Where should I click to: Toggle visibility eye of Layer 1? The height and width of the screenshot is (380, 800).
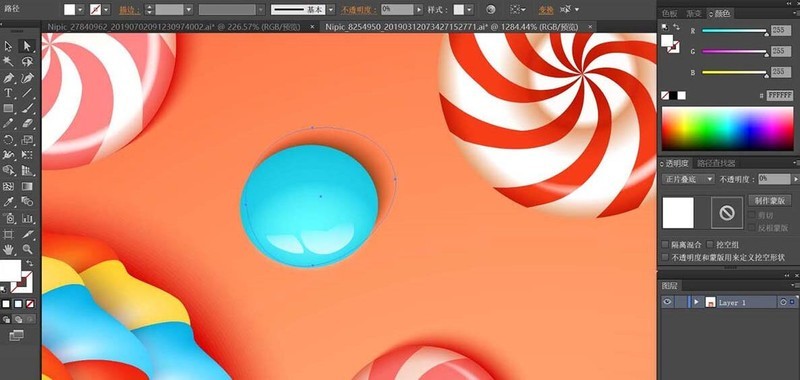[667, 302]
